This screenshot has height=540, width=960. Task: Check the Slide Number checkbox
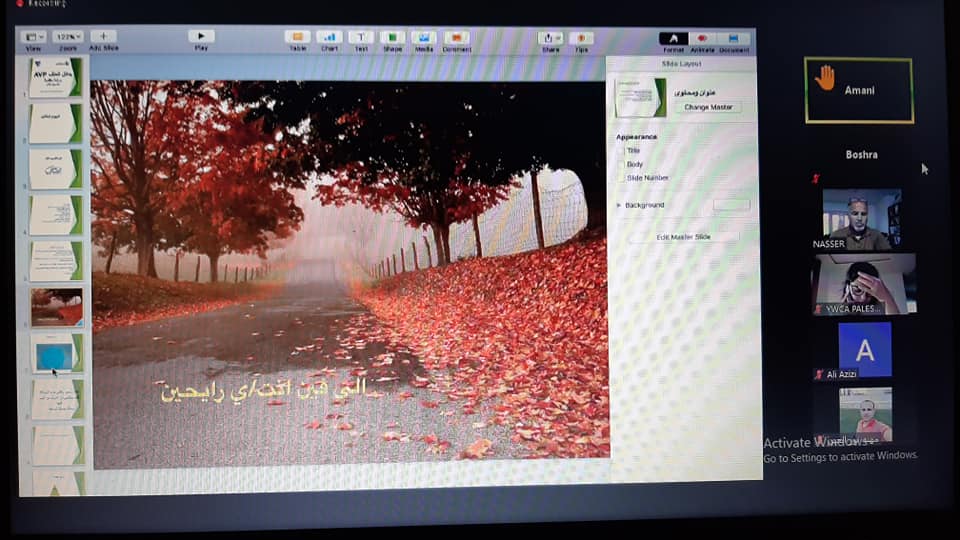tap(621, 178)
